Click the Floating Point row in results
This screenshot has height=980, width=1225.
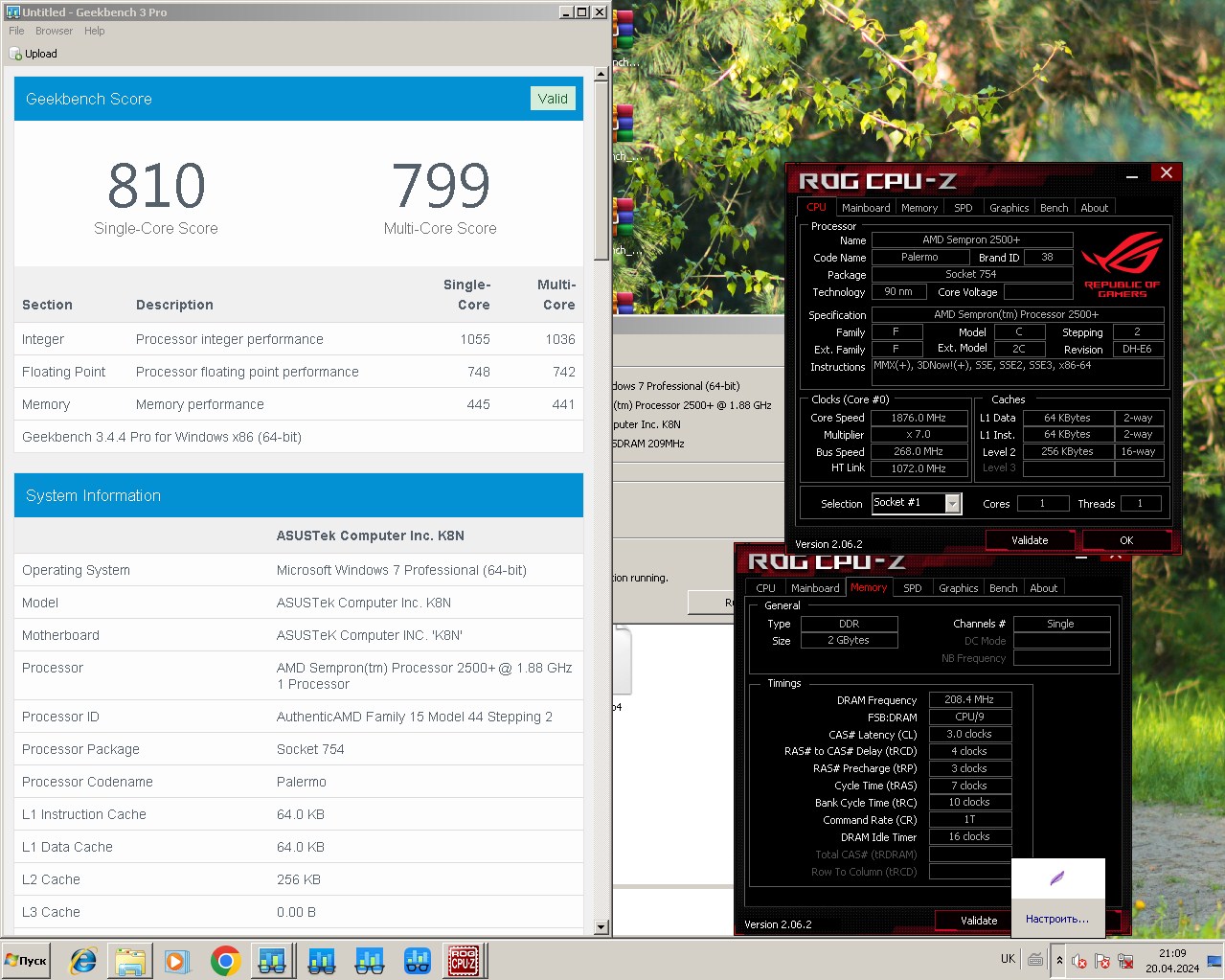[299, 372]
